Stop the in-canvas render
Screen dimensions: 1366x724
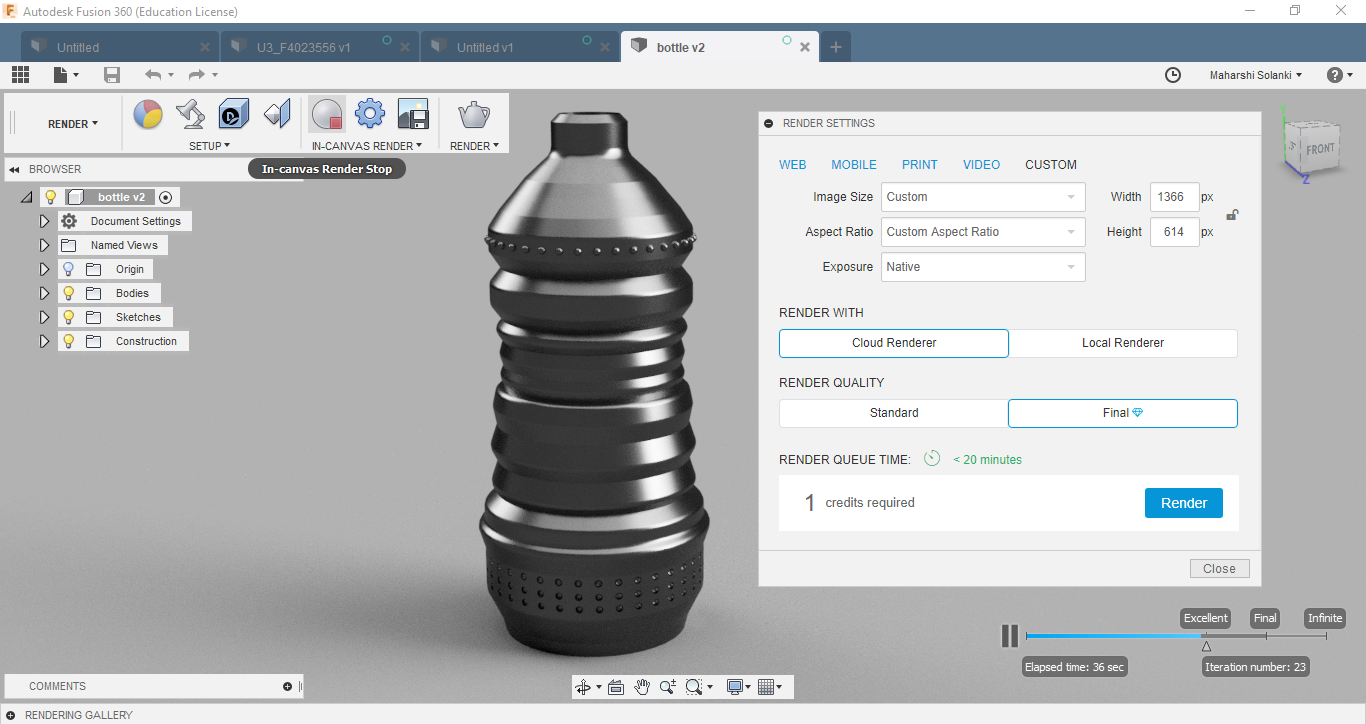pyautogui.click(x=327, y=115)
